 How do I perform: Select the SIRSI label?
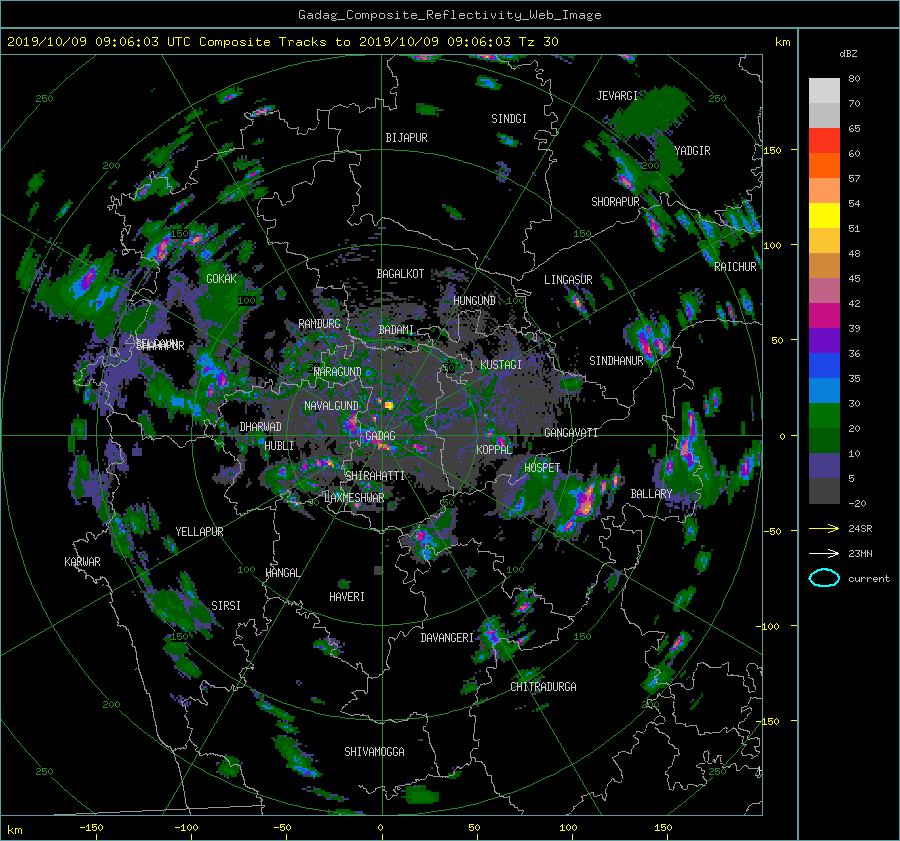(226, 606)
